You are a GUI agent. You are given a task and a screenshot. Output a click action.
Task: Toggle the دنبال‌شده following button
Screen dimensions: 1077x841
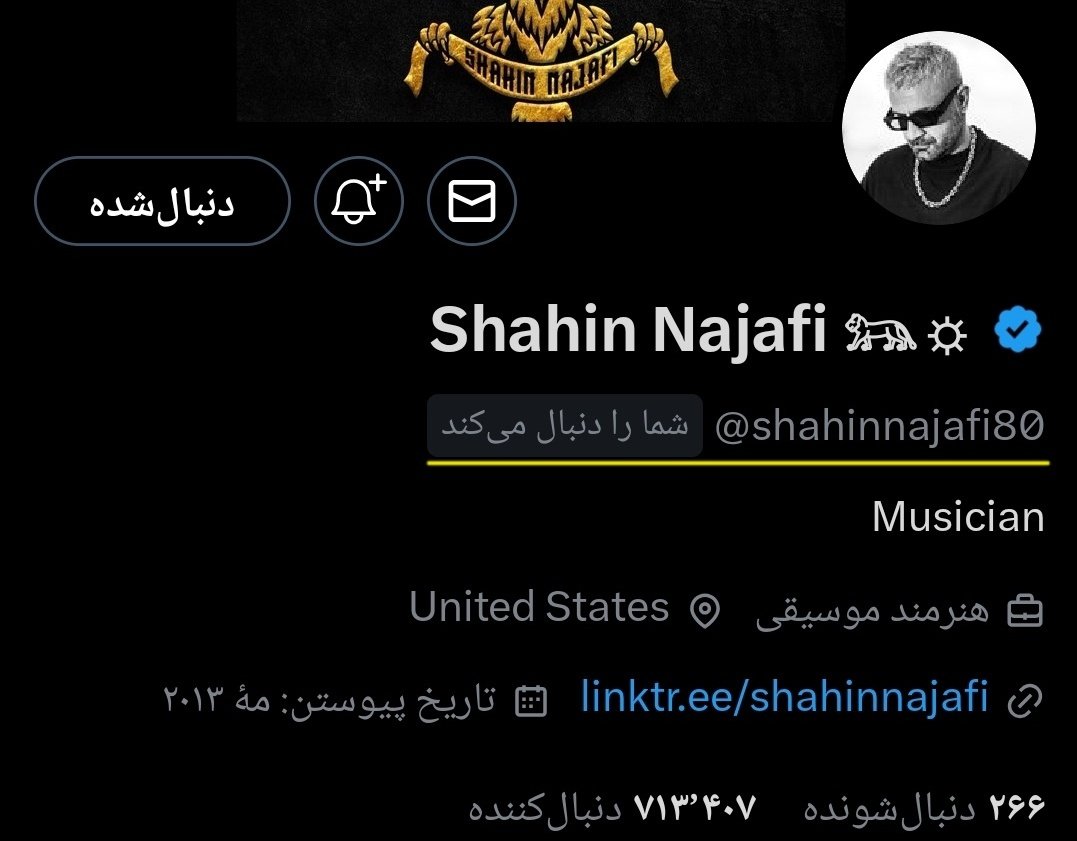point(162,201)
